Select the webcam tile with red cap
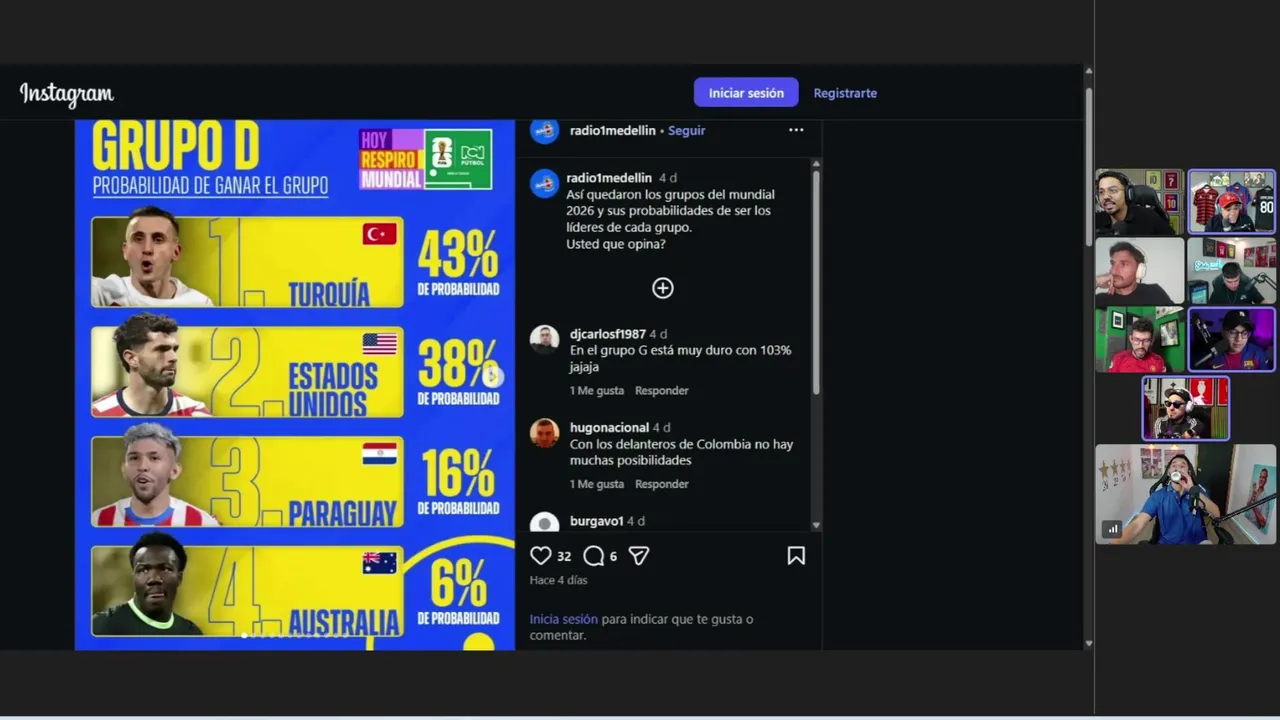 (1231, 202)
